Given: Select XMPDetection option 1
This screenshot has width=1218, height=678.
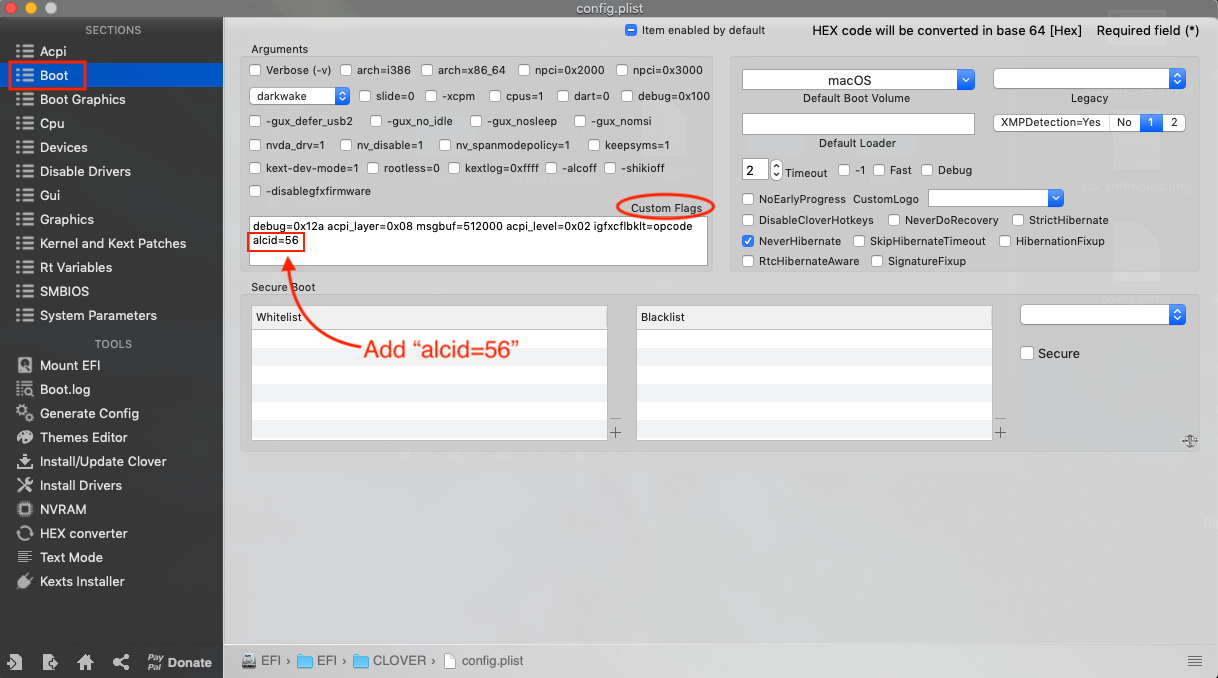Looking at the screenshot, I should pyautogui.click(x=1150, y=122).
